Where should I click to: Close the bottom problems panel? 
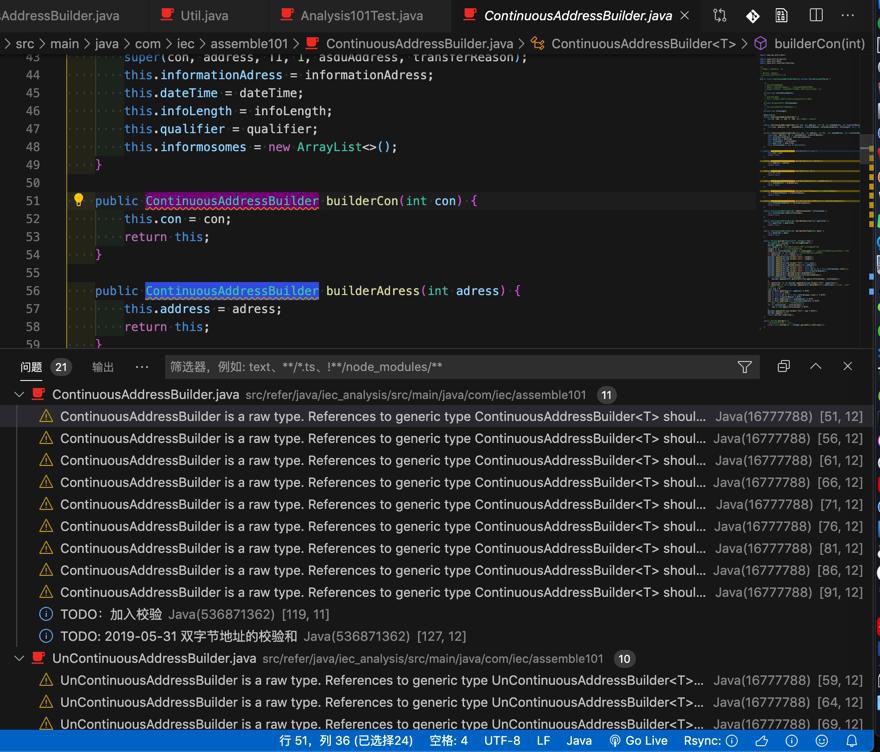click(847, 367)
